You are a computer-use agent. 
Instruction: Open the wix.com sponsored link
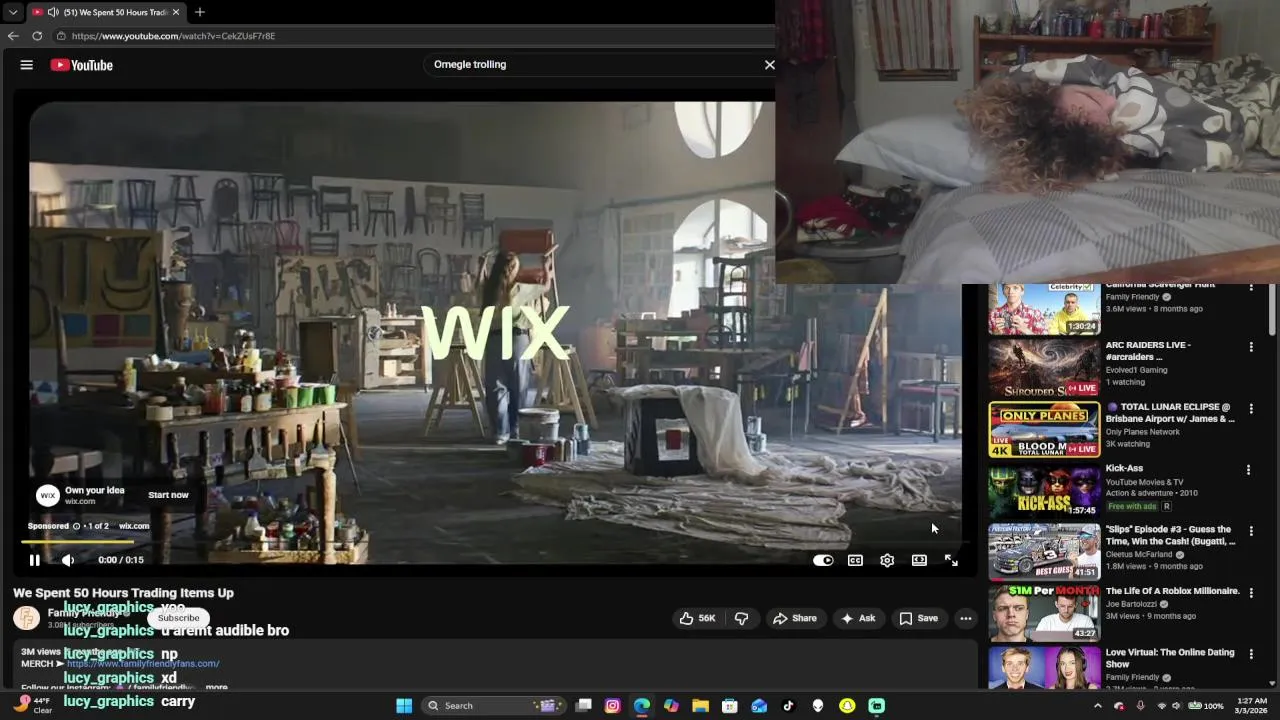134,526
